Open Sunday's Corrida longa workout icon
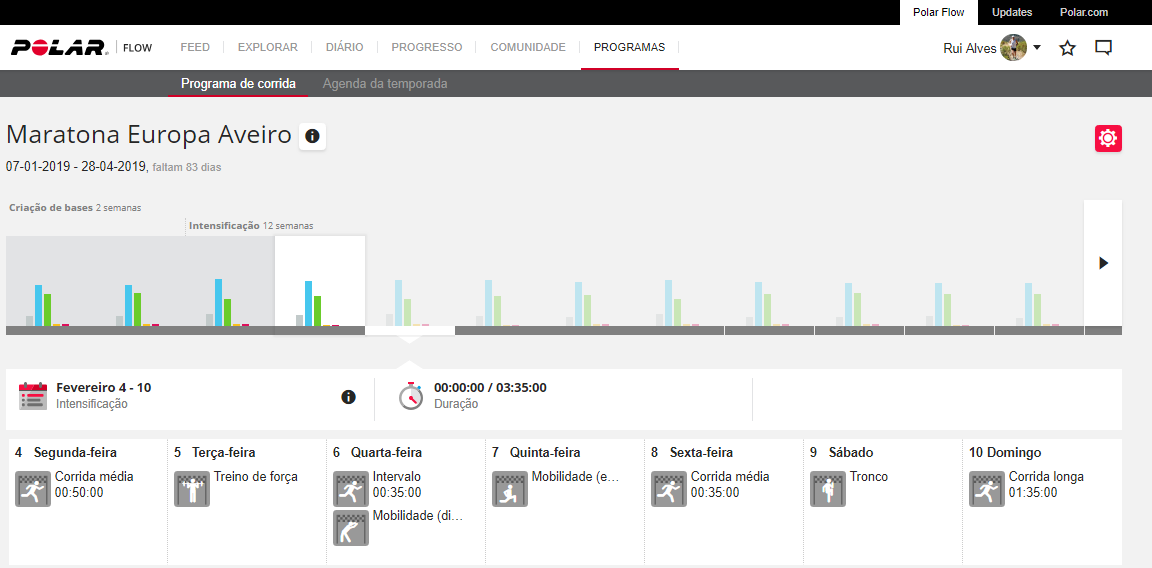1152x568 pixels. (986, 489)
